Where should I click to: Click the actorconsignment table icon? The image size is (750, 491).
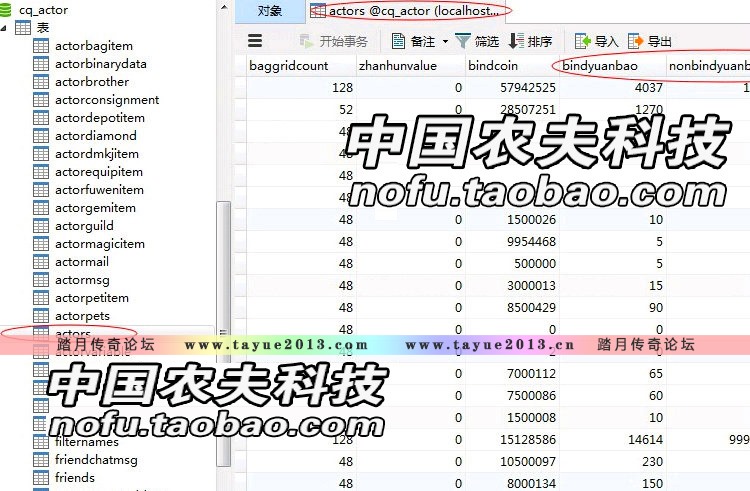click(41, 99)
